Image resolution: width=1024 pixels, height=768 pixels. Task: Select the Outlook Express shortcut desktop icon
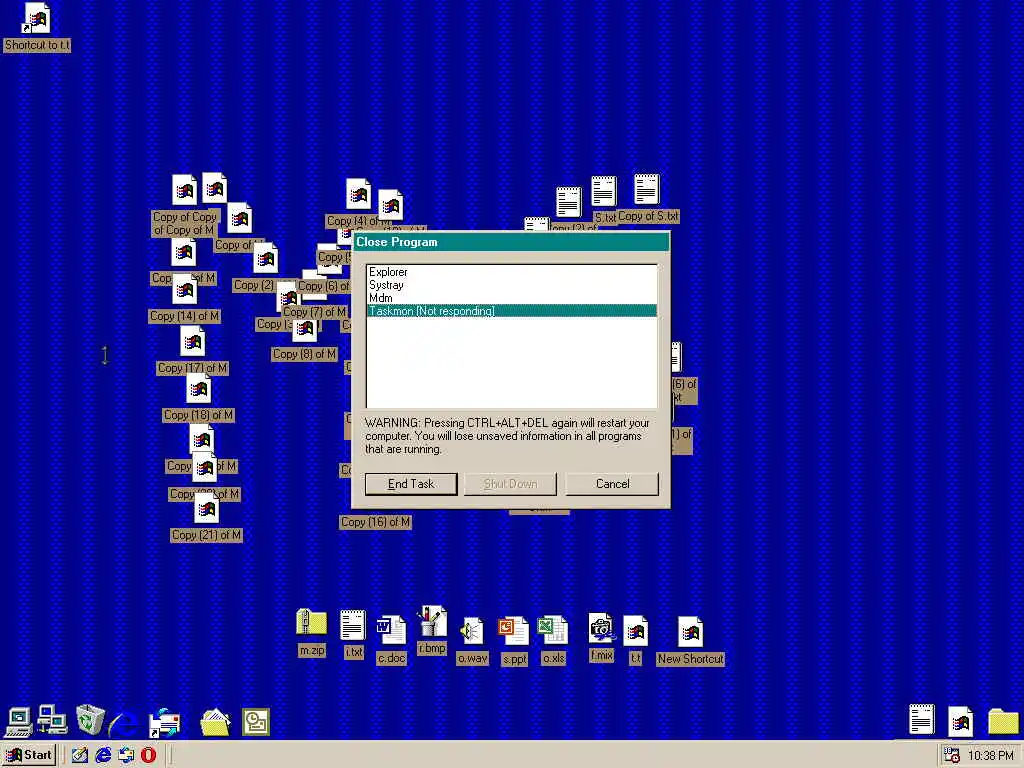pos(164,722)
